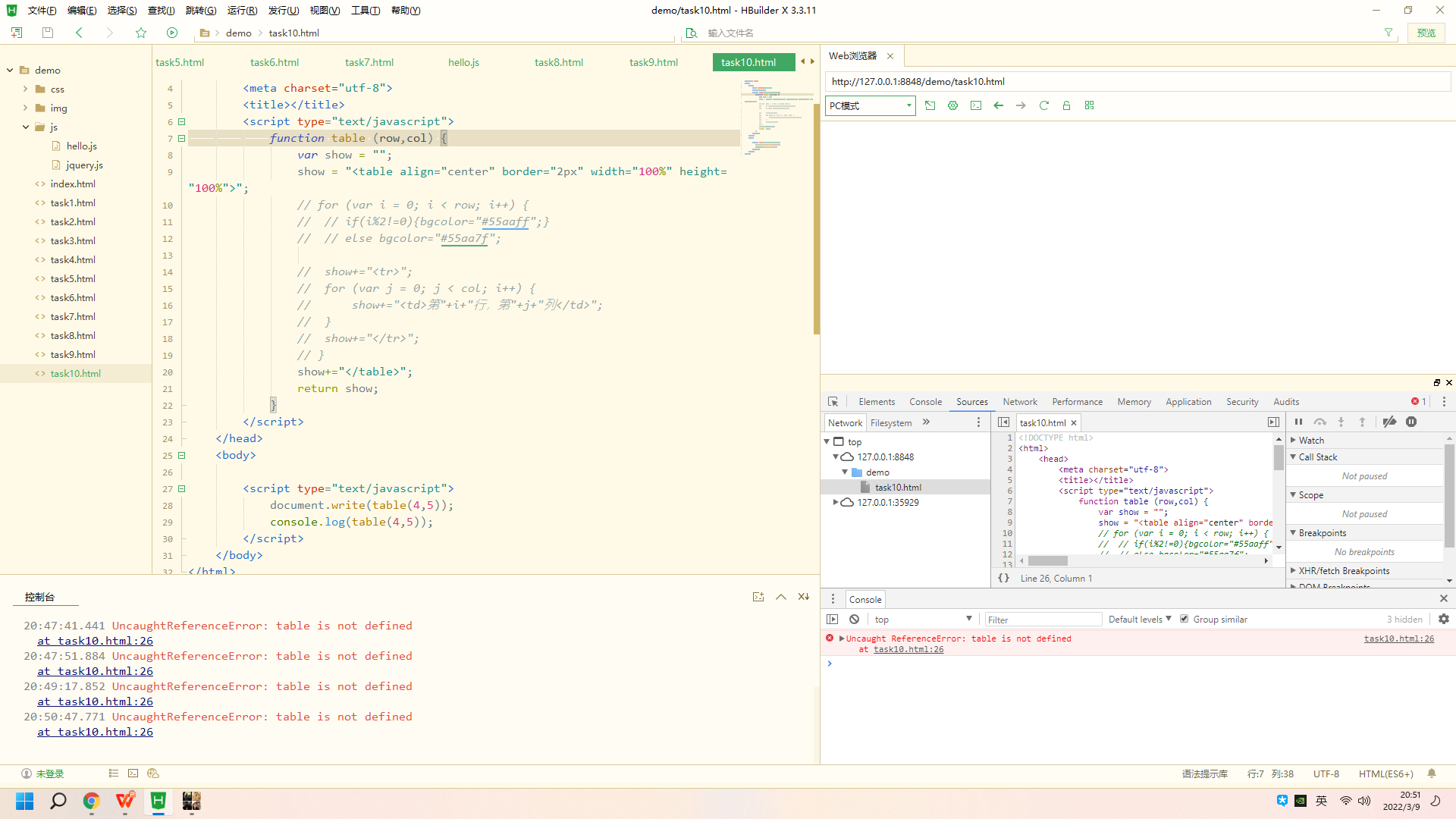
Task: Collapse the Call Stack section
Action: (x=1293, y=457)
